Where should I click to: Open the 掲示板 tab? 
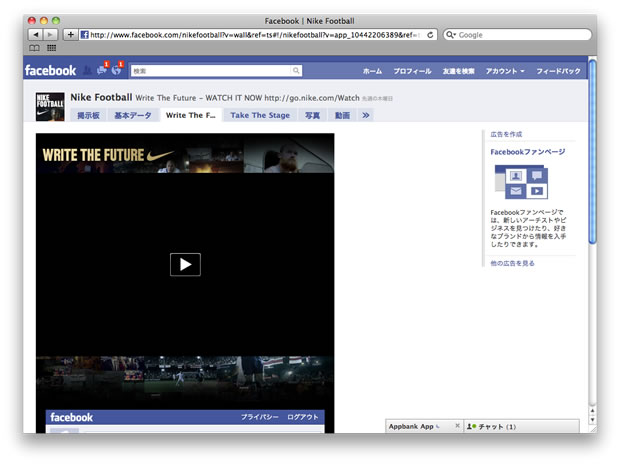(88, 115)
